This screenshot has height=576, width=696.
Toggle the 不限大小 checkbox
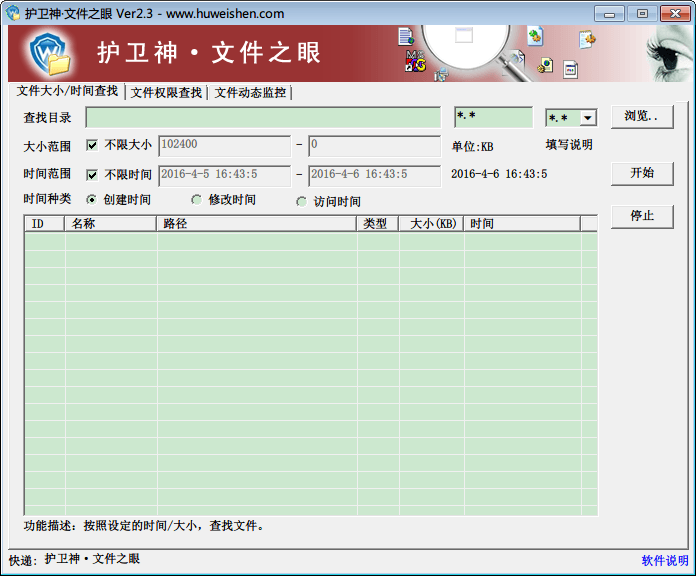click(92, 145)
